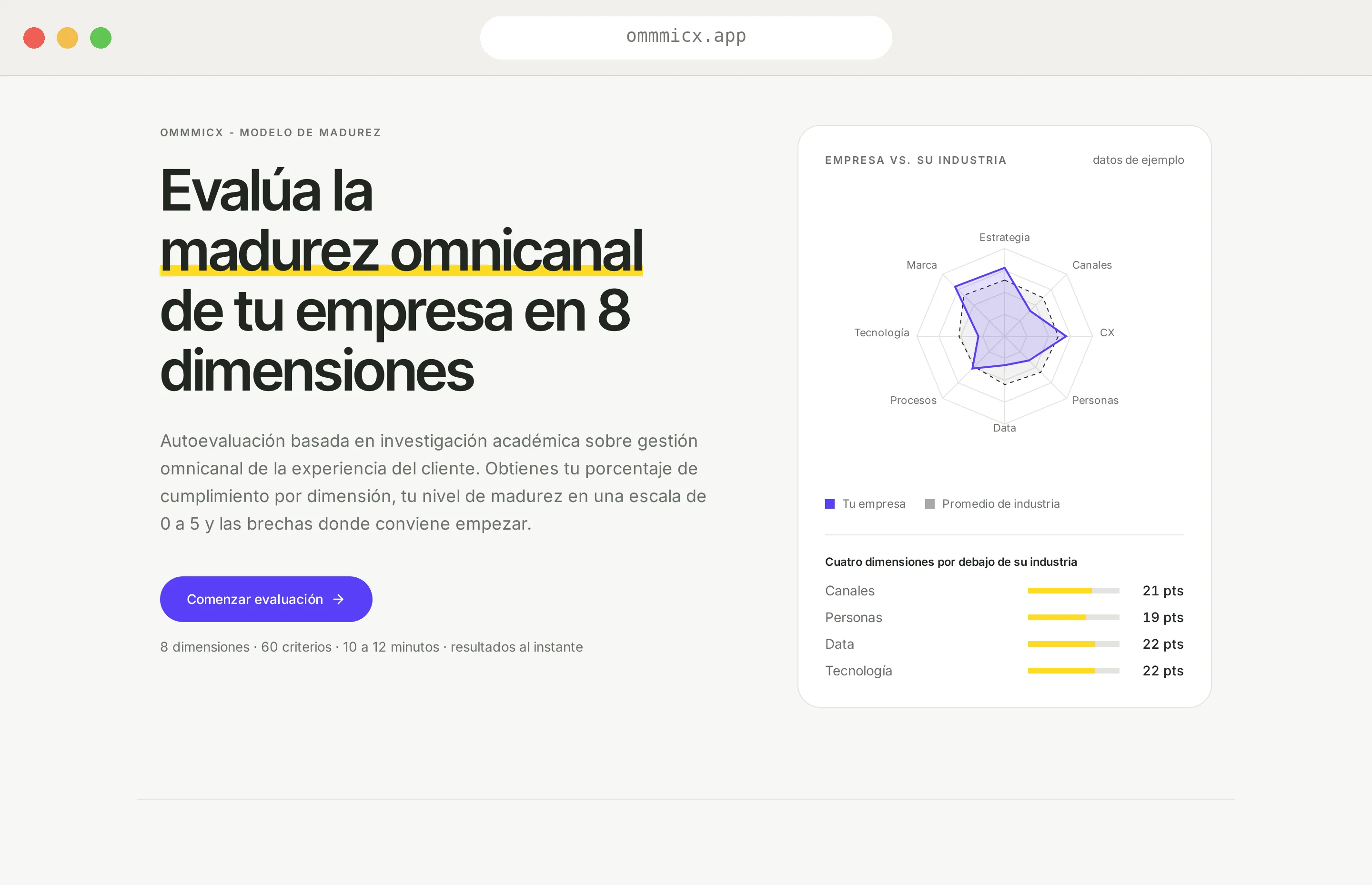Click the gray Promedio de industria legend swatch

[x=929, y=504]
